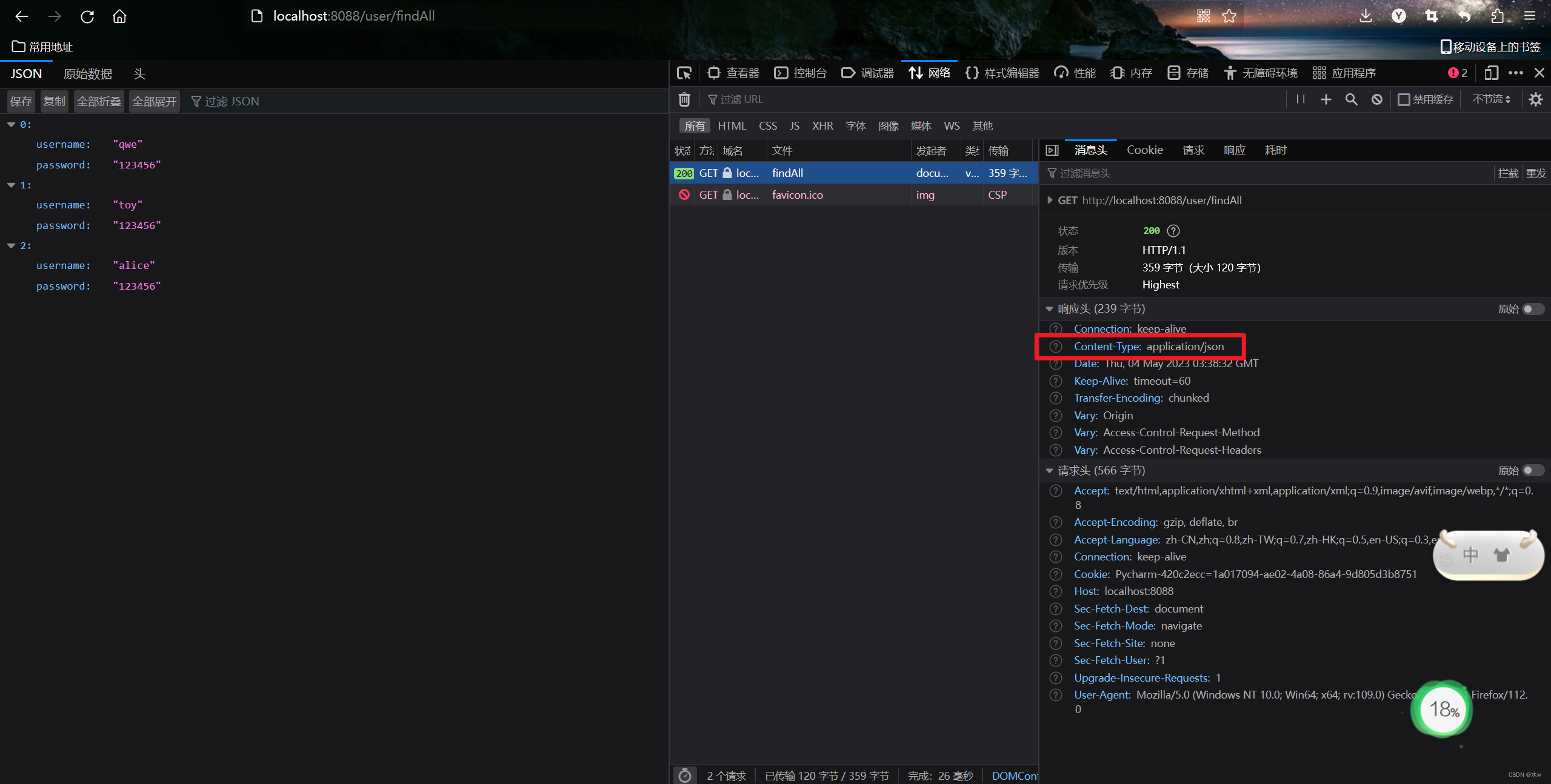This screenshot has height=784, width=1551.
Task: Toggle raw view for response headers 原始
Action: pos(1533,309)
